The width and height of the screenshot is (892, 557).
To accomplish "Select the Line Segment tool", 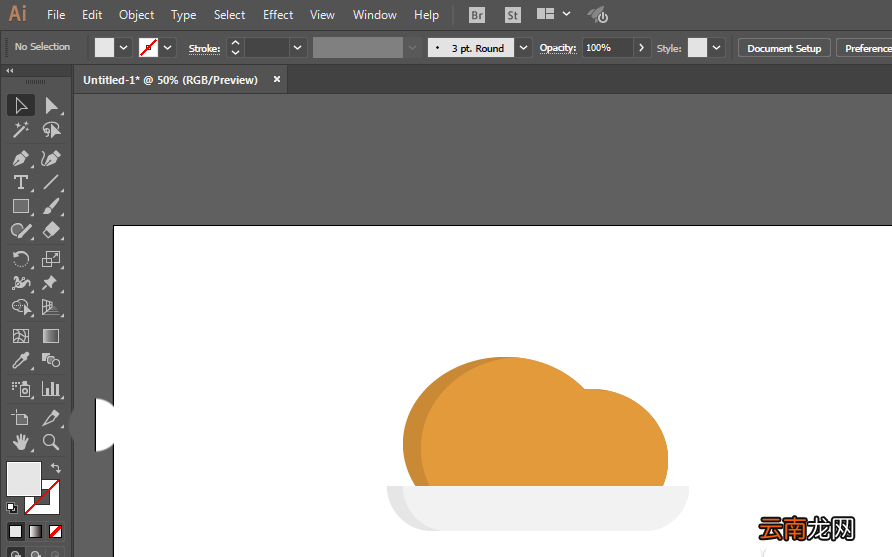I will coord(51,182).
